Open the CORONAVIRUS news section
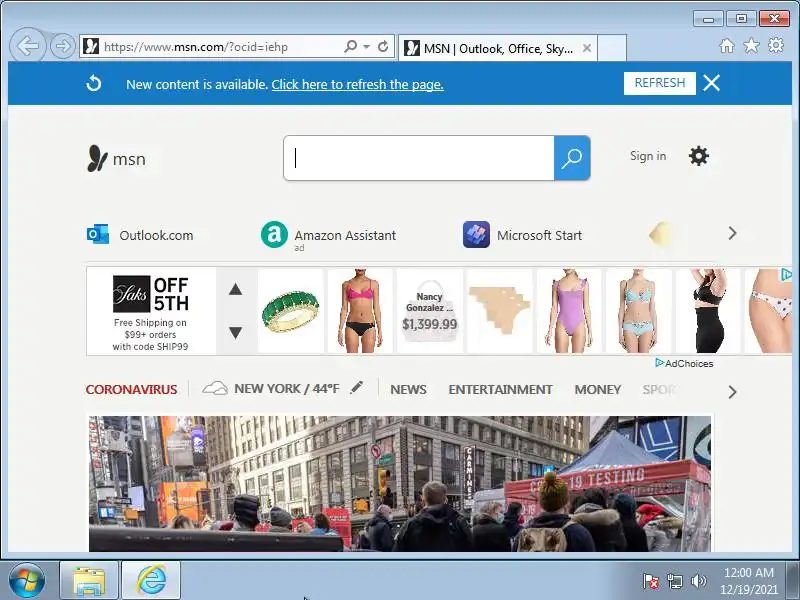Viewport: 800px width, 600px height. pos(131,389)
